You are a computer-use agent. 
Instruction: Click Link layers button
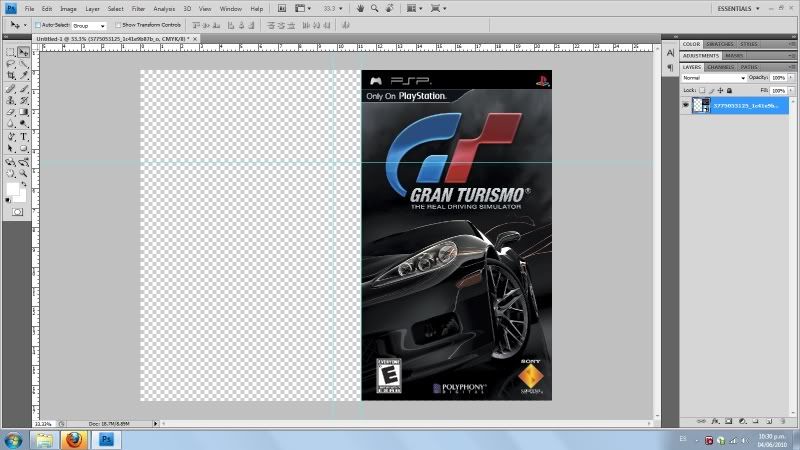click(x=702, y=421)
